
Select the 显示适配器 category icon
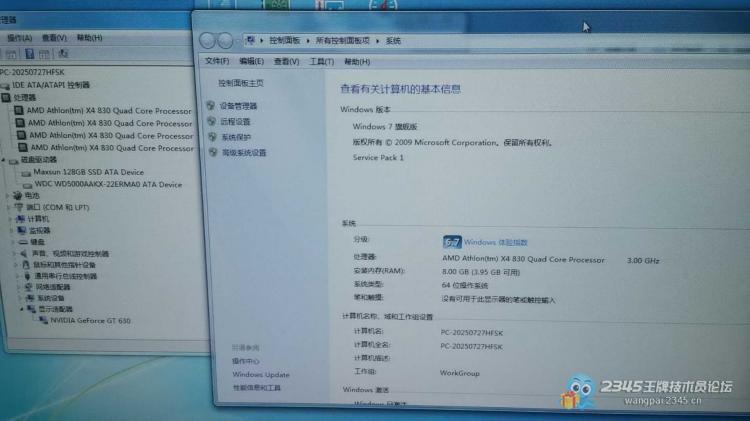coord(31,309)
